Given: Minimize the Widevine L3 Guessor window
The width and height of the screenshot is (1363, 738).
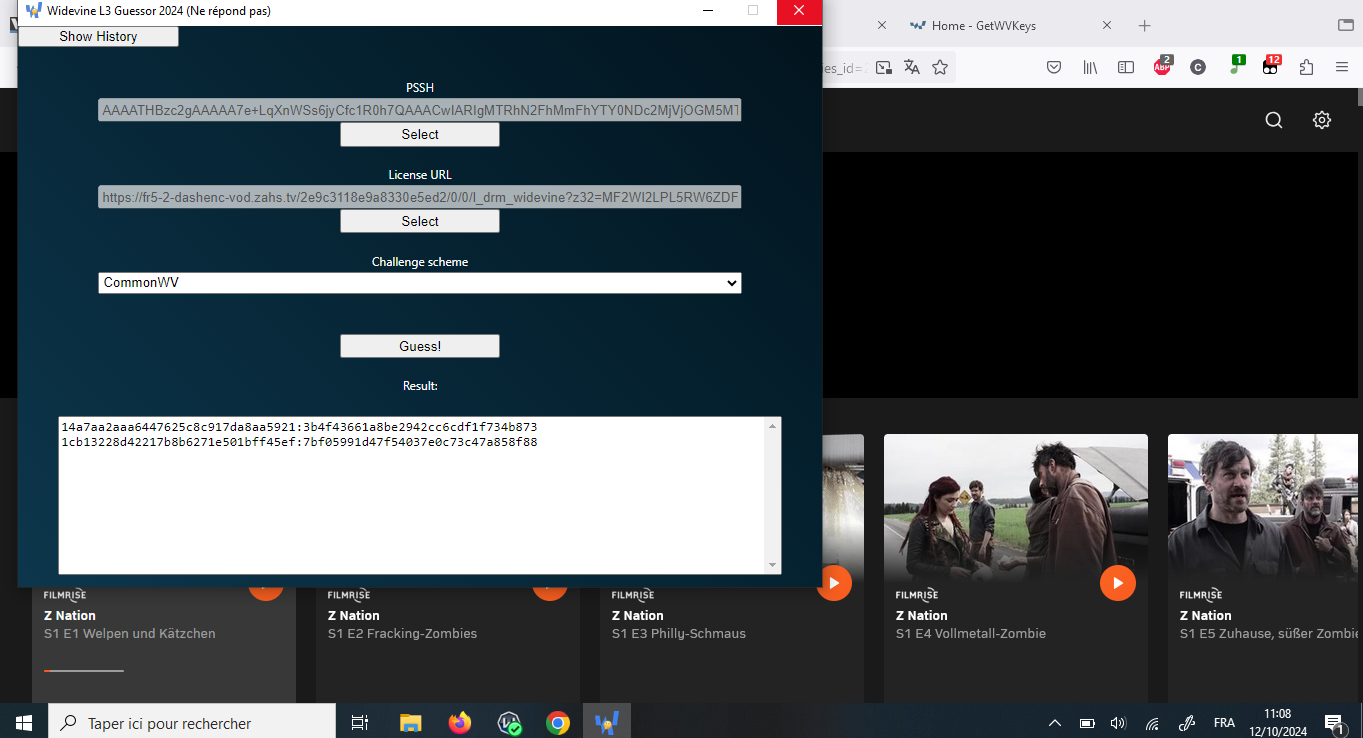Looking at the screenshot, I should pyautogui.click(x=707, y=11).
